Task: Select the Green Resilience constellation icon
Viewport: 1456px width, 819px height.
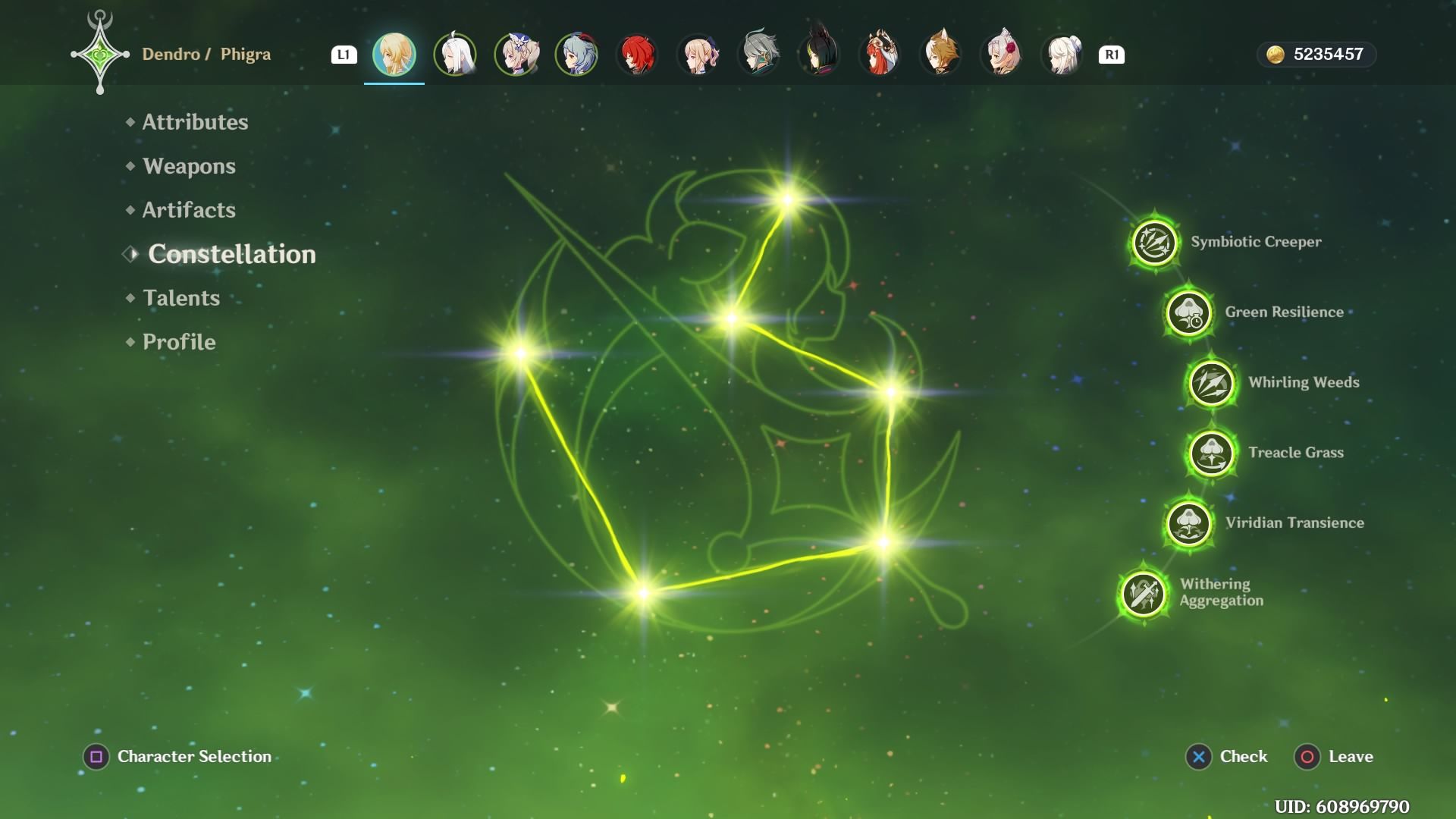Action: [1188, 312]
